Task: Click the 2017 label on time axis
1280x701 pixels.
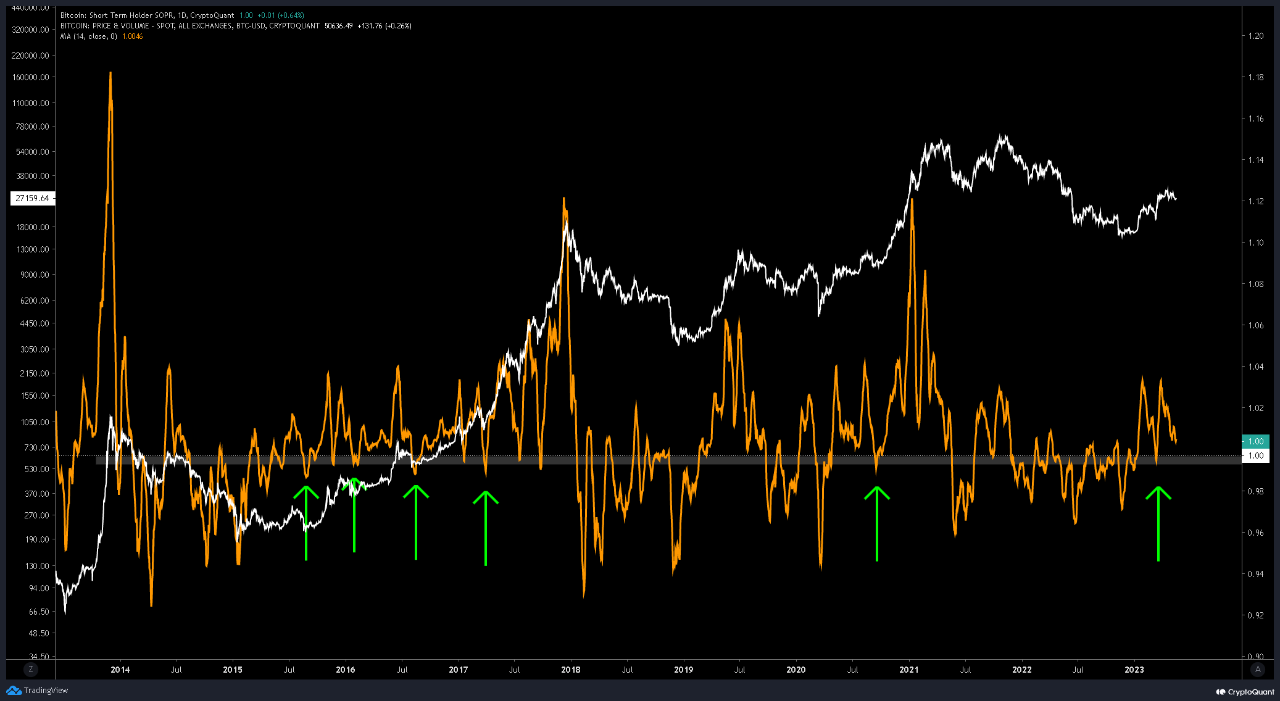Action: 458,668
